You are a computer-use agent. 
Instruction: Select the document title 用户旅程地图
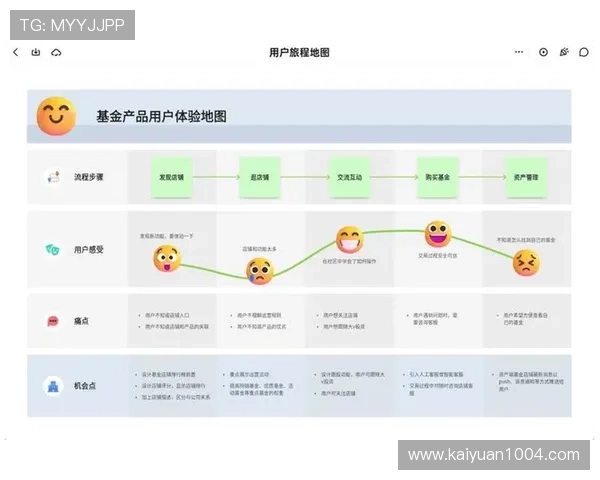(x=299, y=52)
